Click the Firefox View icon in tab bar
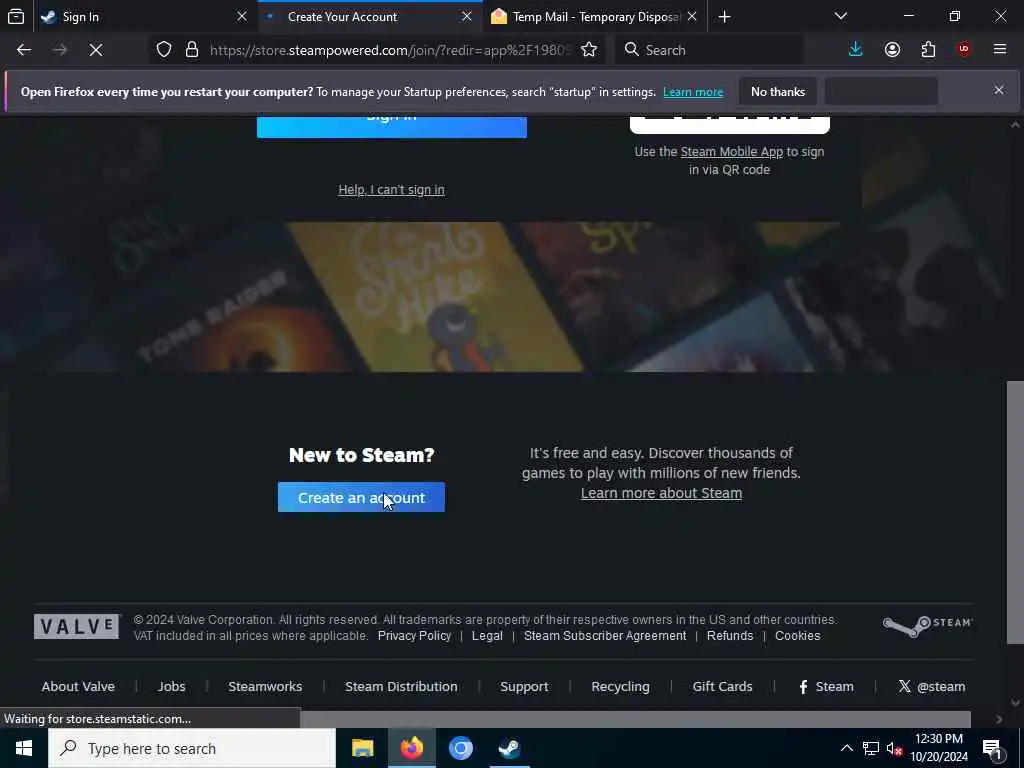The height and width of the screenshot is (768, 1024). (x=16, y=16)
